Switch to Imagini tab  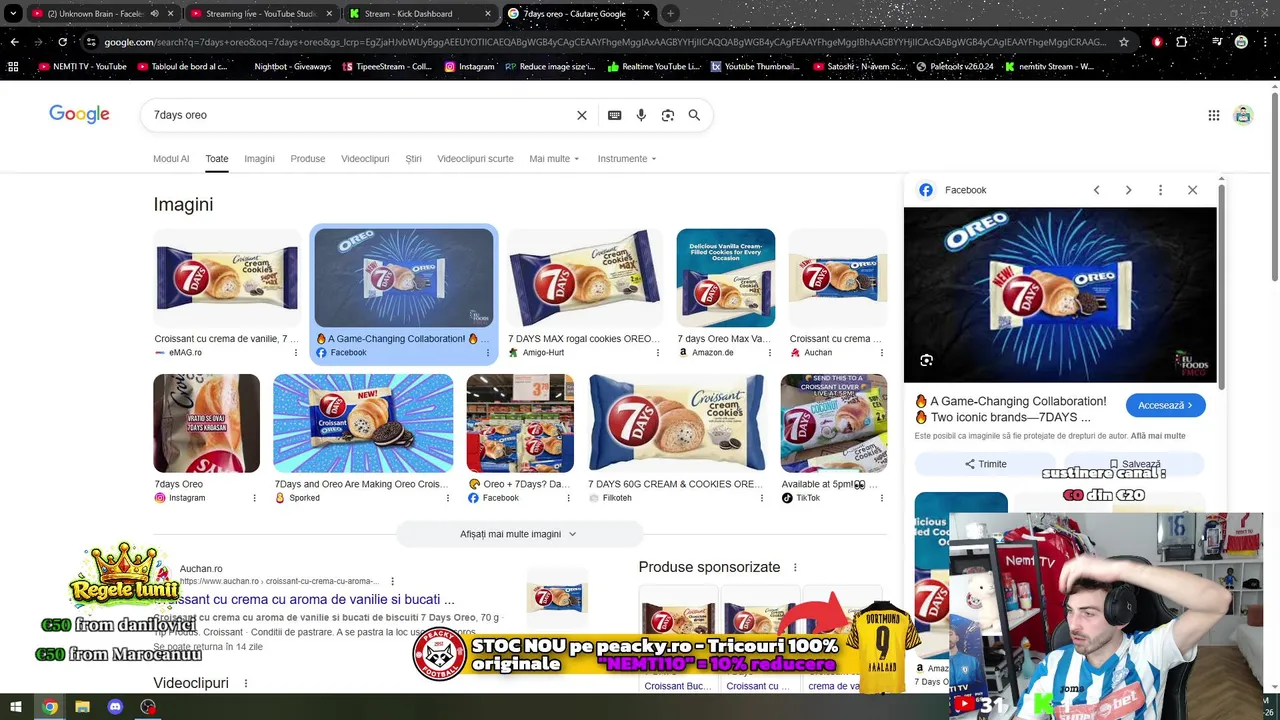click(x=259, y=159)
